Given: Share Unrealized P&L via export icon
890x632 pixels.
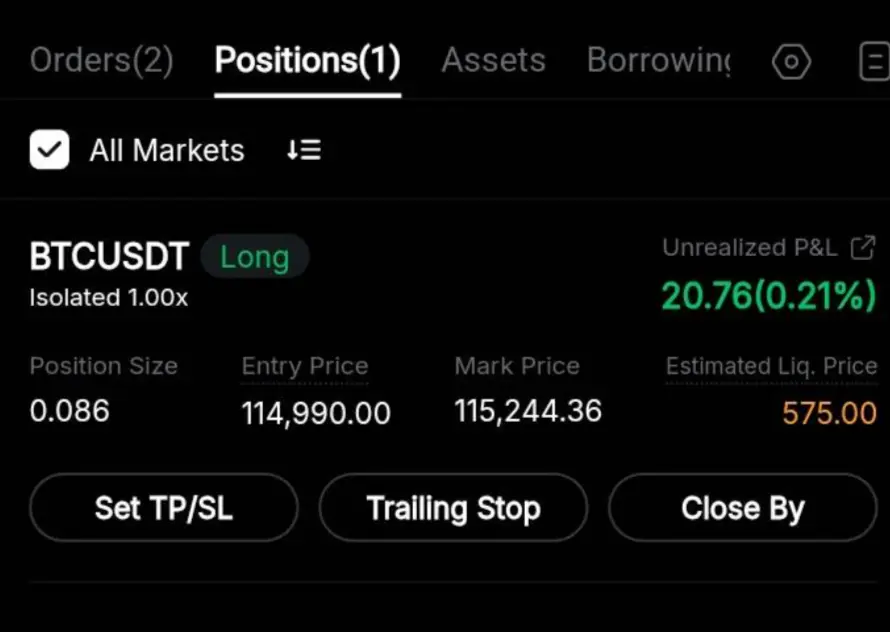Looking at the screenshot, I should [x=863, y=248].
